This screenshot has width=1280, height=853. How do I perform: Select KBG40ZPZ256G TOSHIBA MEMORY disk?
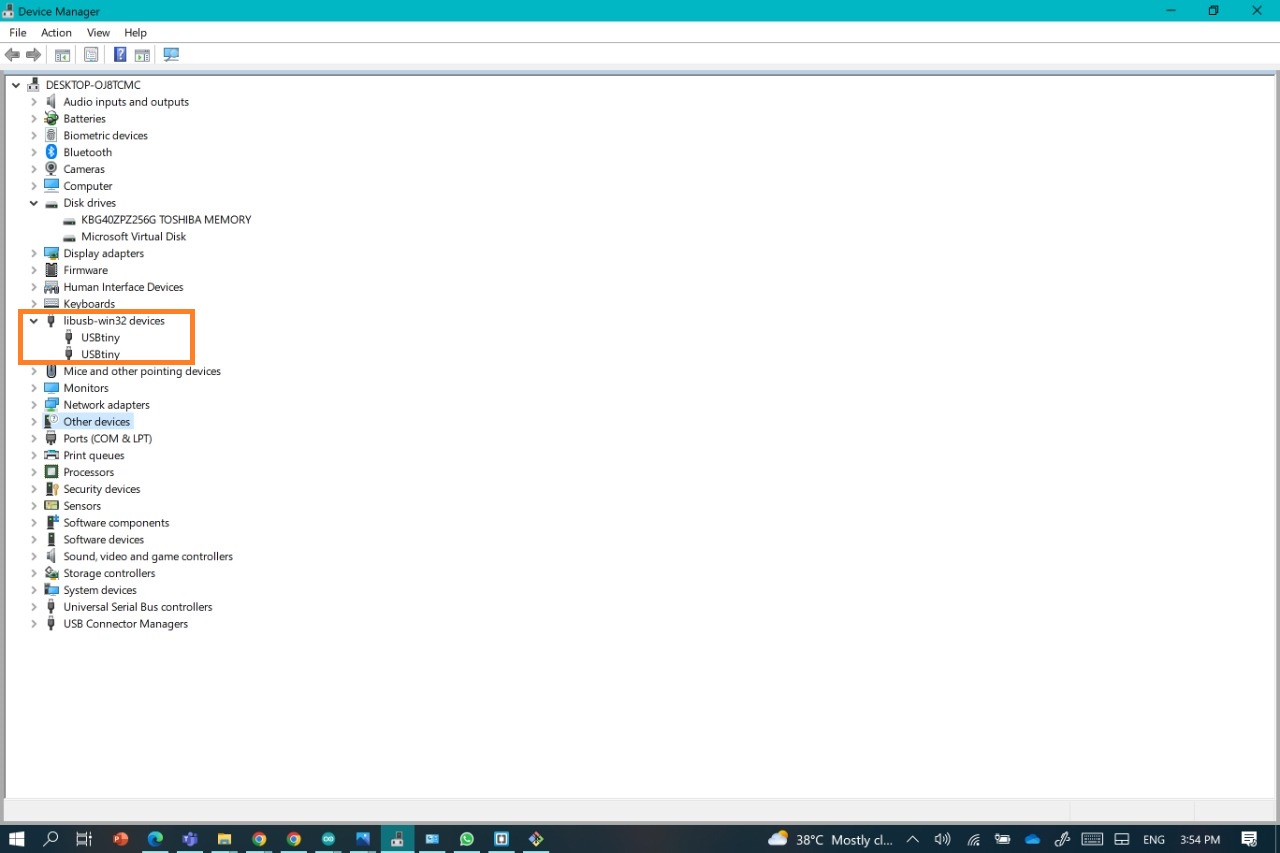[x=166, y=220]
